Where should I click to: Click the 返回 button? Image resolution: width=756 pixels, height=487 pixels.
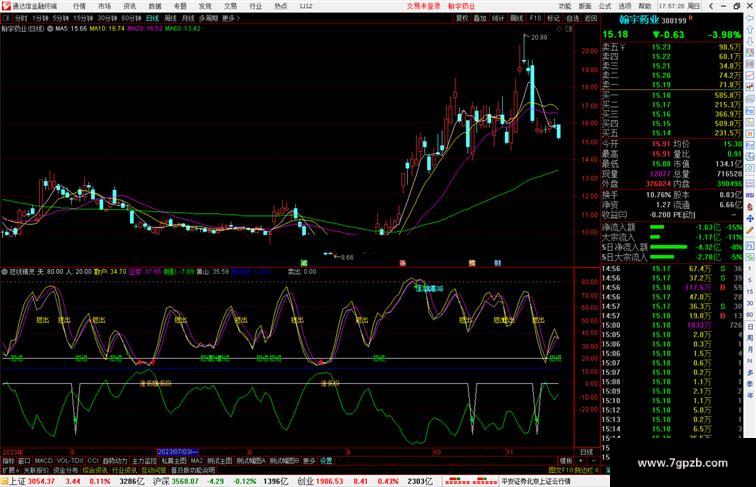coord(591,18)
